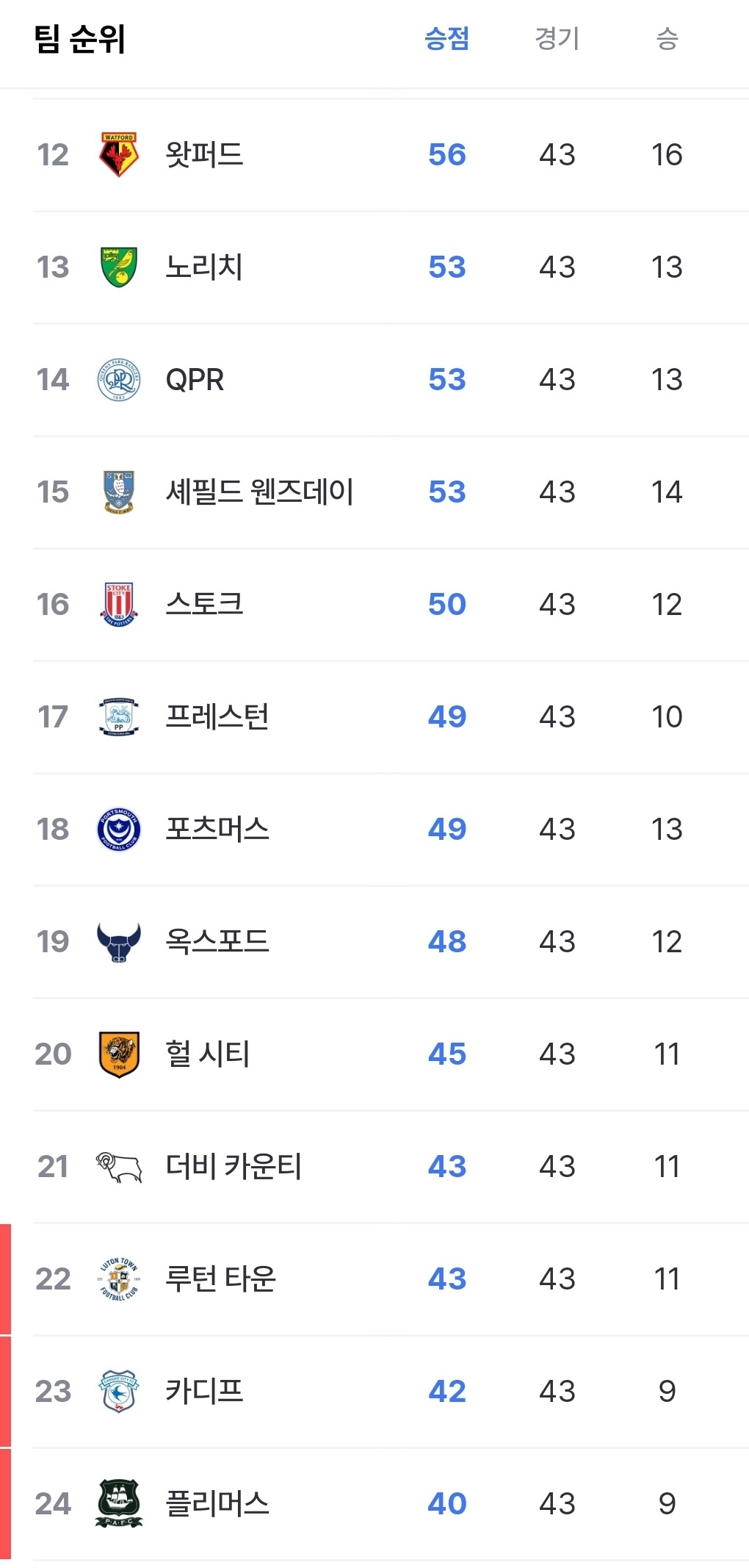Screen dimensions: 749x1568
Task: Open the QPR club badge
Action: pyautogui.click(x=119, y=379)
